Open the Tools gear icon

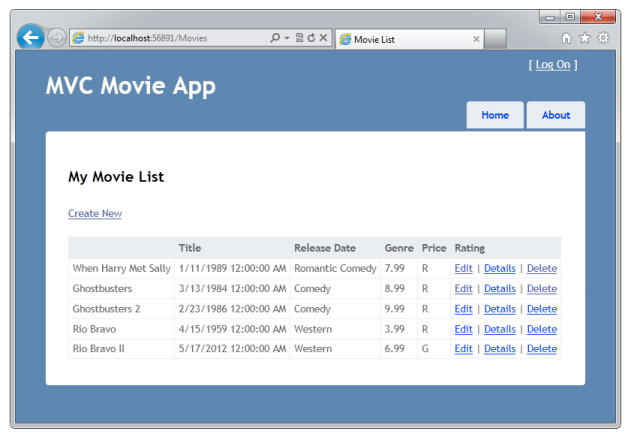coord(603,38)
